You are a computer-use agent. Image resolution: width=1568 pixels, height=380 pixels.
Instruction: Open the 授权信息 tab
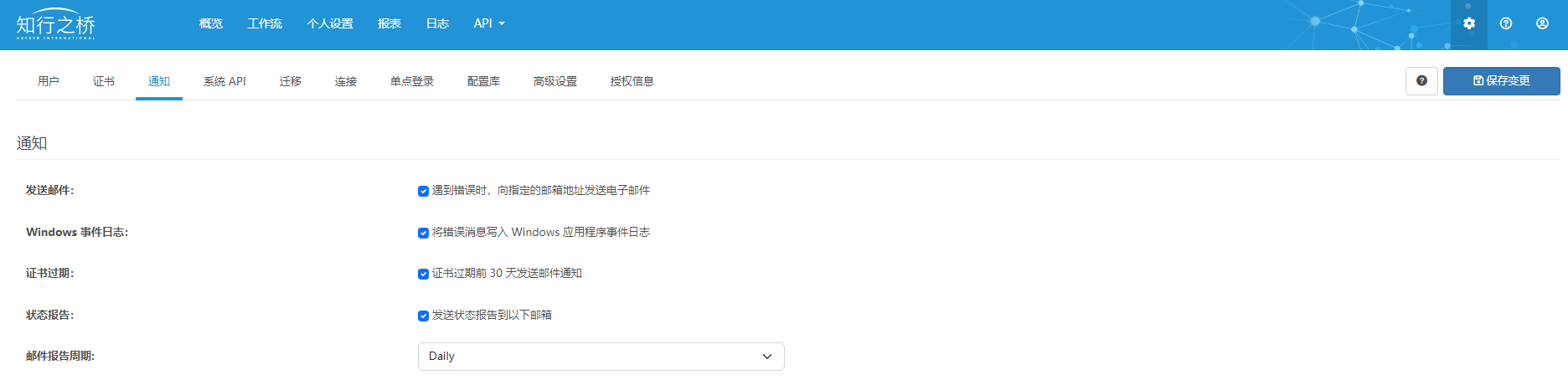pos(632,81)
